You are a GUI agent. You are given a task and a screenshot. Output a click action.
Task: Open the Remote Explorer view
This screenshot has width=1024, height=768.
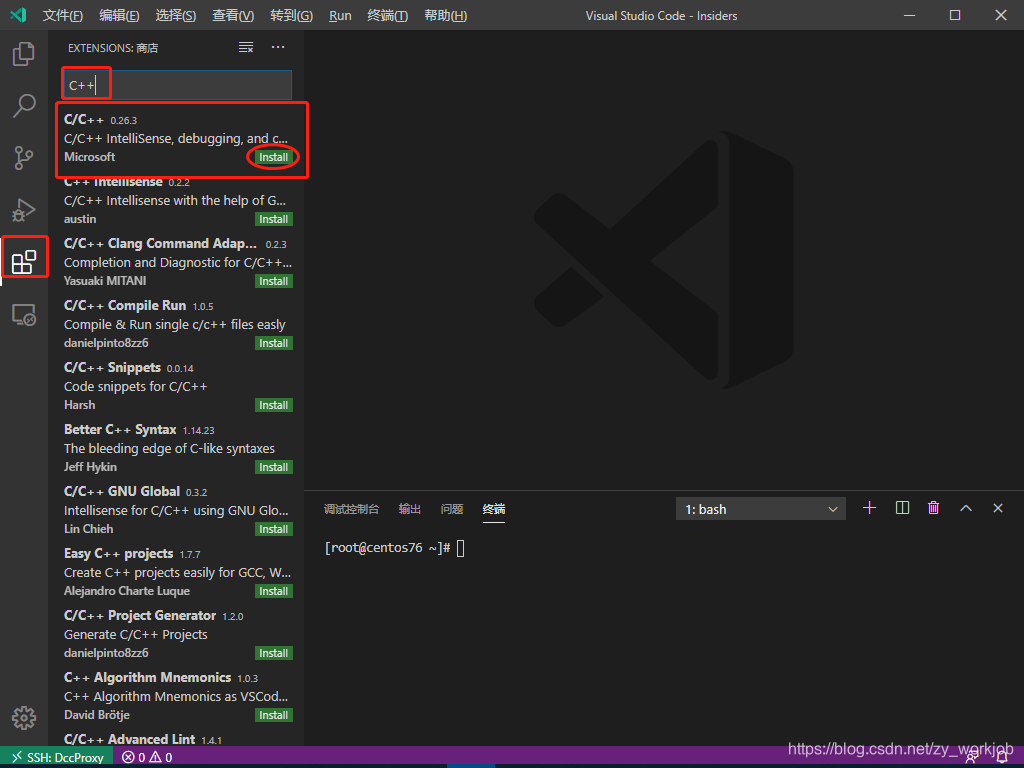pos(24,315)
